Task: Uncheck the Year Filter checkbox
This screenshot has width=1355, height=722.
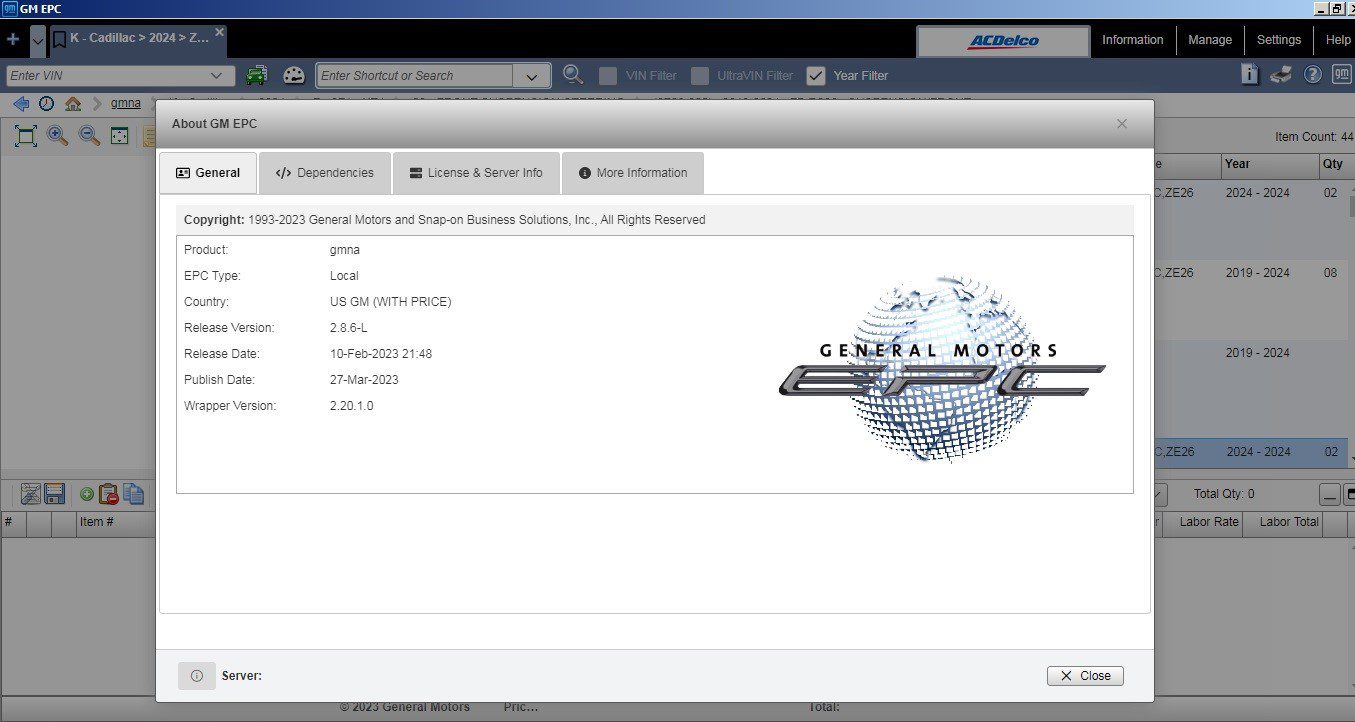Action: [x=816, y=75]
